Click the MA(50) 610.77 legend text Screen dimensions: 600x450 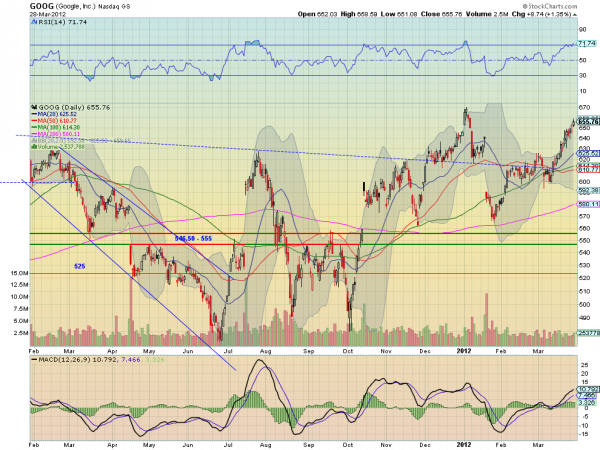tap(57, 121)
